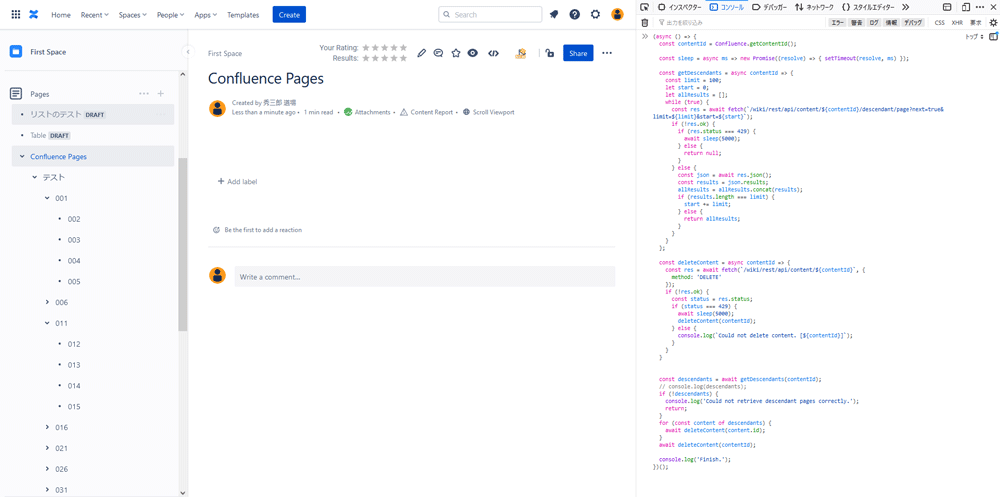Toggle the ログ console filter

[x=874, y=22]
